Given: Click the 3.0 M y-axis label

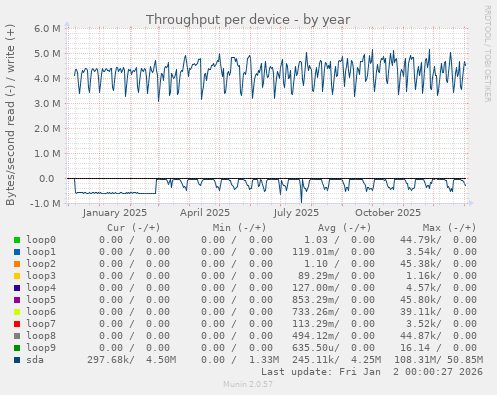Looking at the screenshot, I should tap(47, 104).
